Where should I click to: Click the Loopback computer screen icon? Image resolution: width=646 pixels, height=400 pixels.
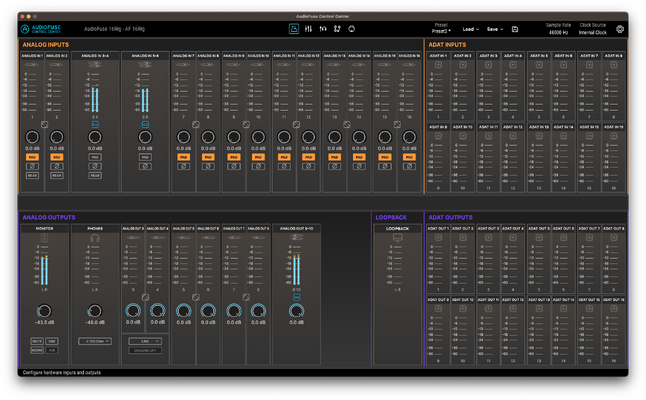(x=397, y=238)
